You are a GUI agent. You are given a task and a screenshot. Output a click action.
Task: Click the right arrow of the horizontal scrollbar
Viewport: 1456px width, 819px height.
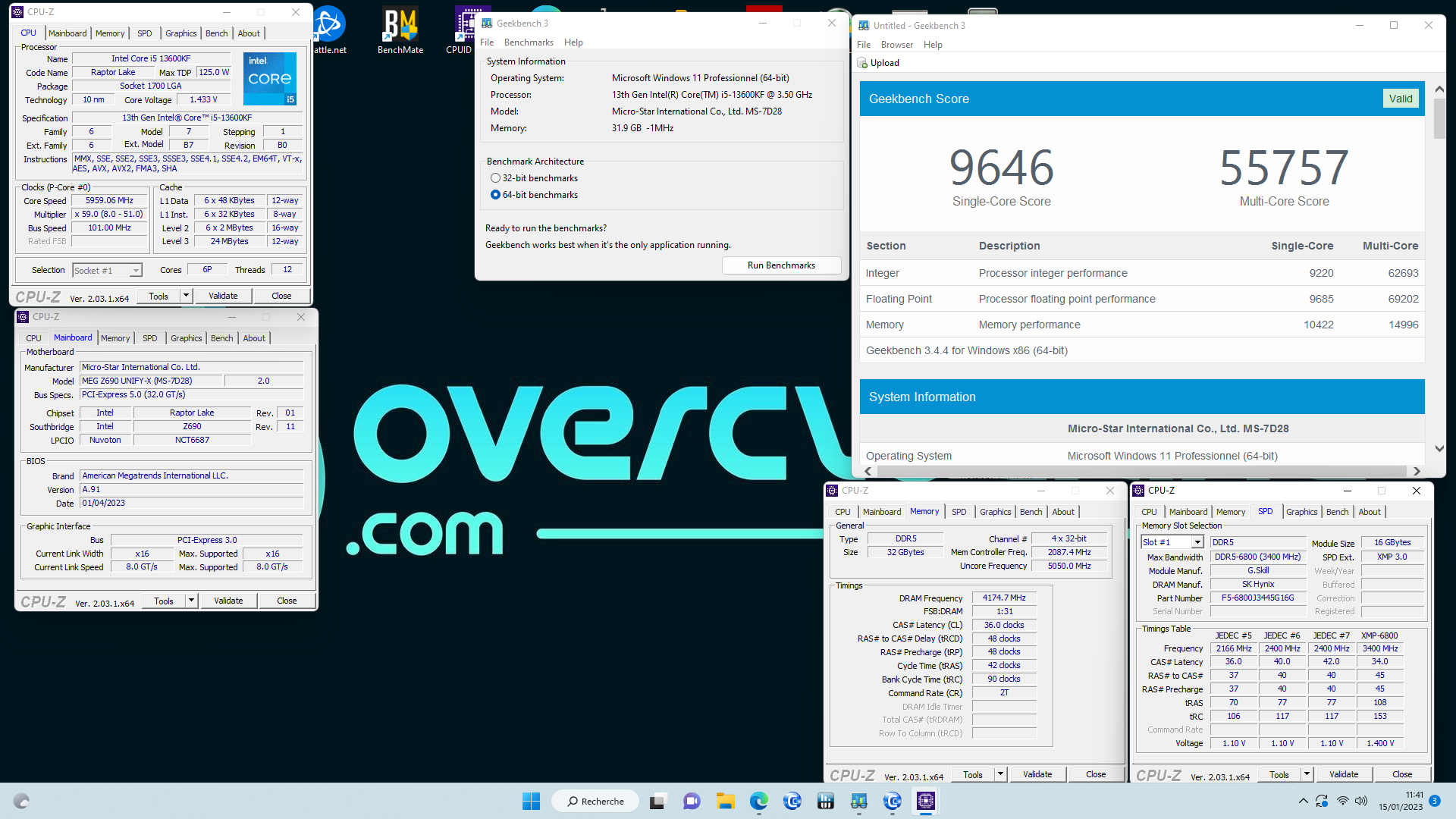1417,471
